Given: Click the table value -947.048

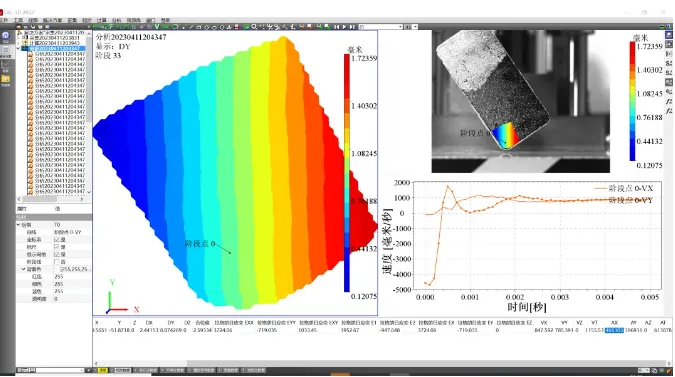Looking at the screenshot, I should click(x=390, y=330).
